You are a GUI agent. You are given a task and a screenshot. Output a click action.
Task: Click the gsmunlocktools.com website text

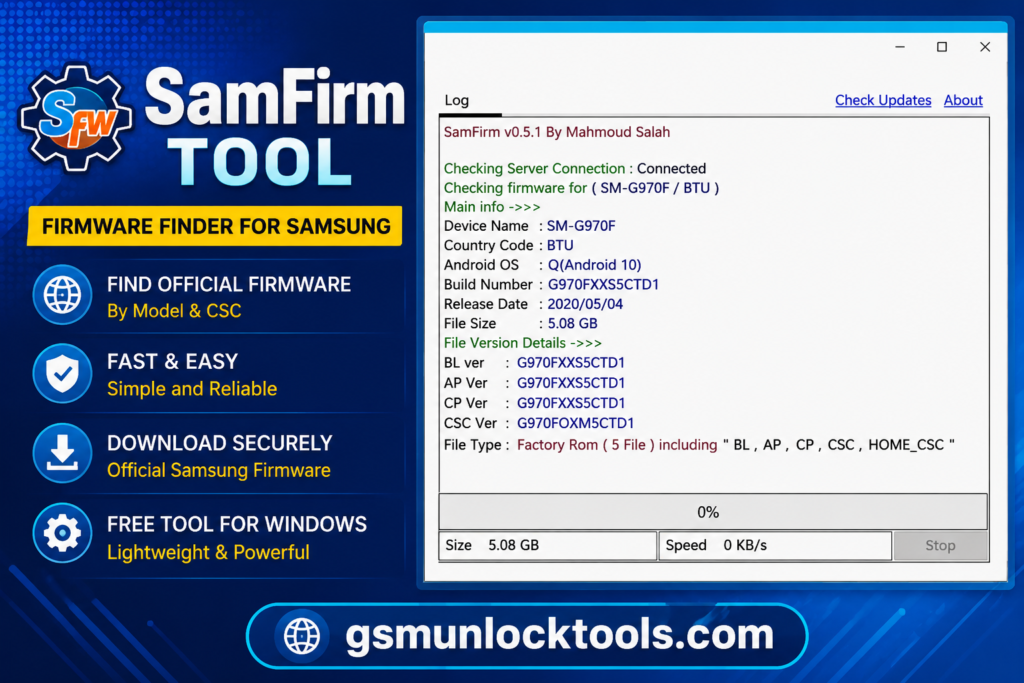560,635
